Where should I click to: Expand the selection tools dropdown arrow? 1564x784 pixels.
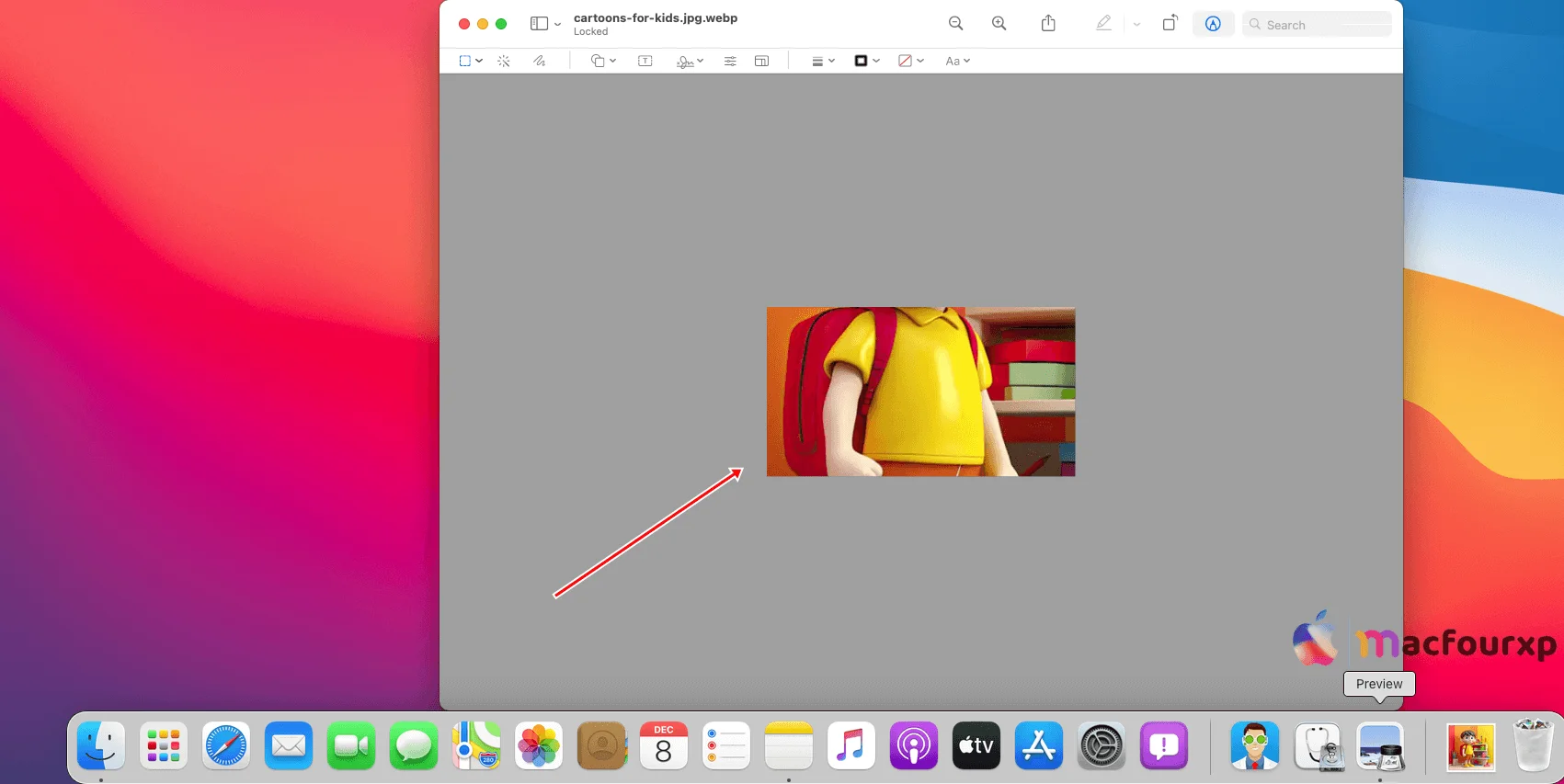[479, 61]
